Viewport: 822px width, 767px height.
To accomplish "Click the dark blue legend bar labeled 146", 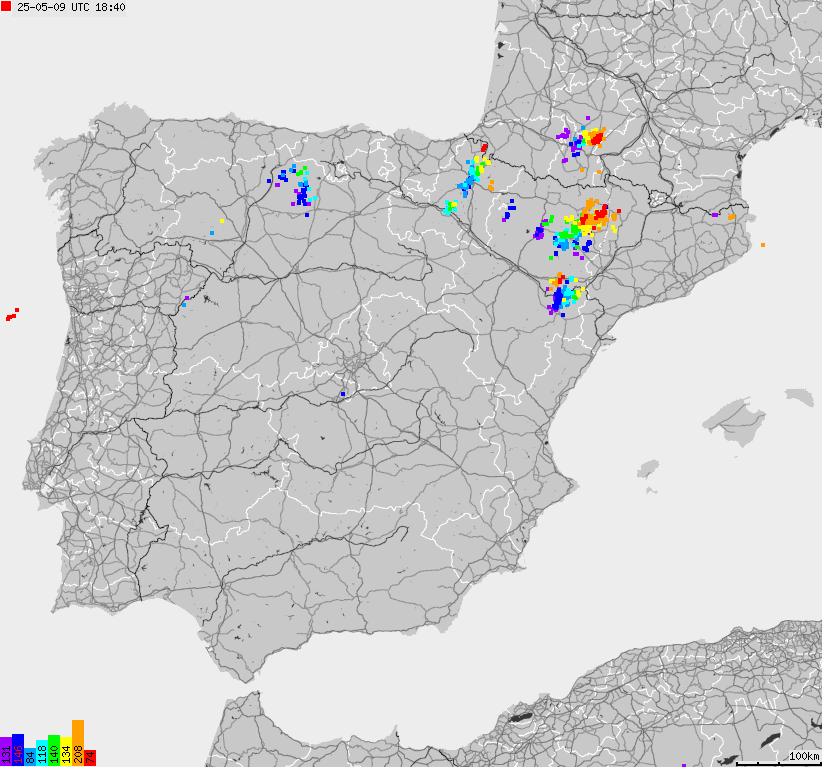I will 18,750.
